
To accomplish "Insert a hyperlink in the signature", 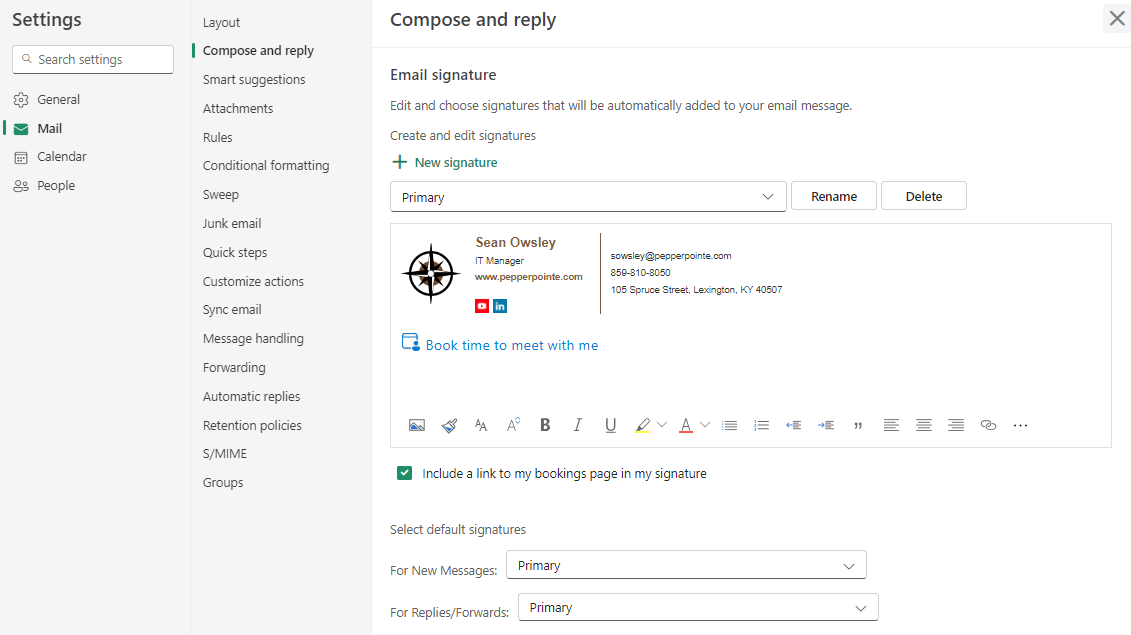I will click(x=988, y=425).
